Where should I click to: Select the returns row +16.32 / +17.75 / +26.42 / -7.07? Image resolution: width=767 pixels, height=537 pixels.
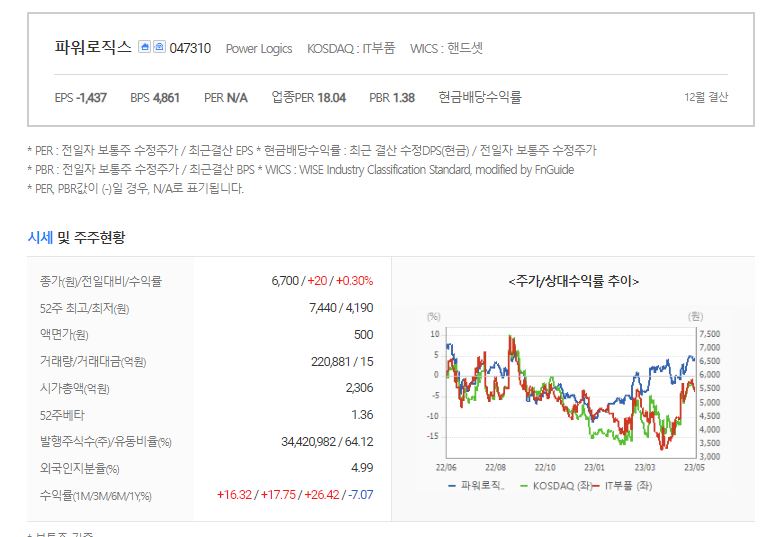click(295, 494)
